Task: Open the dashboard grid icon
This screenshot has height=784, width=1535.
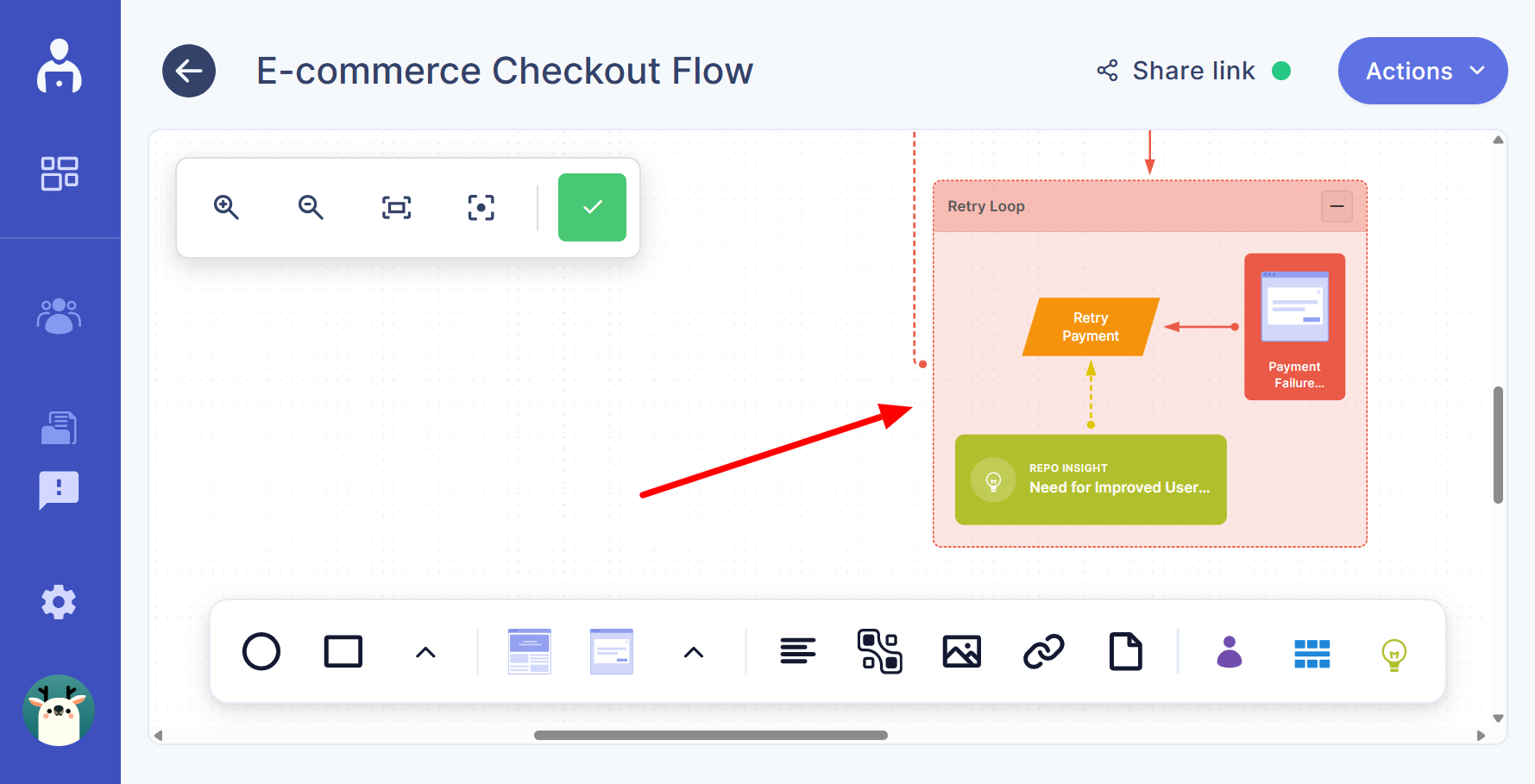Action: pos(60,173)
